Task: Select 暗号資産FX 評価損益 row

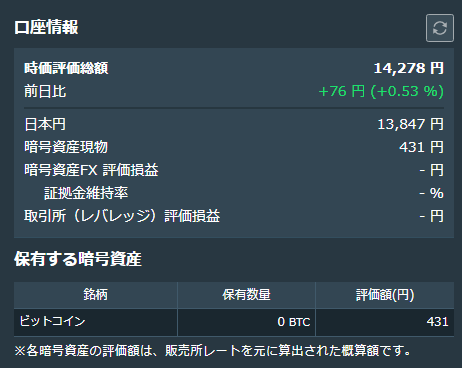Action: point(234,170)
